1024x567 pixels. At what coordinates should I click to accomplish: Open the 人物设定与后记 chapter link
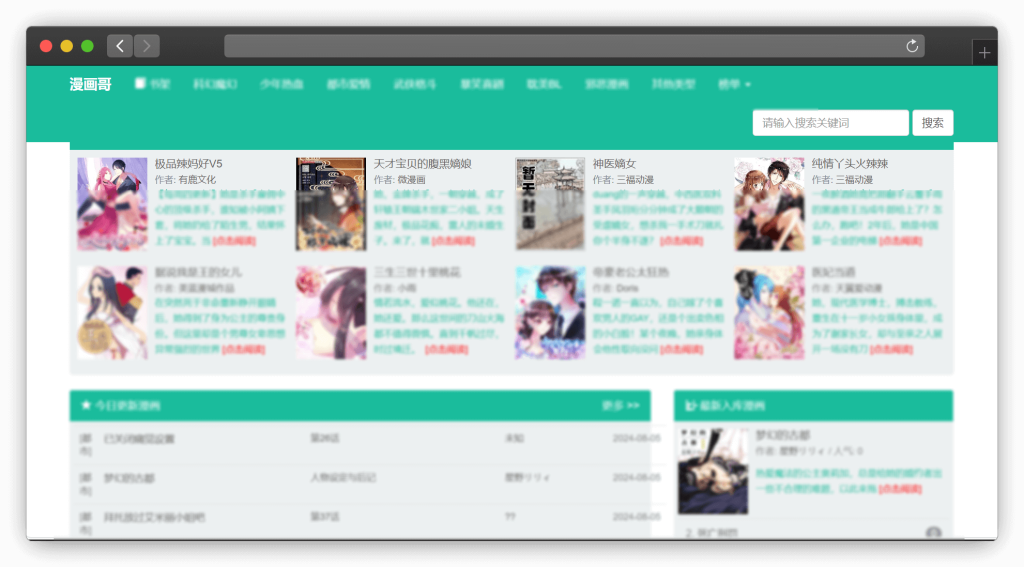tap(343, 478)
